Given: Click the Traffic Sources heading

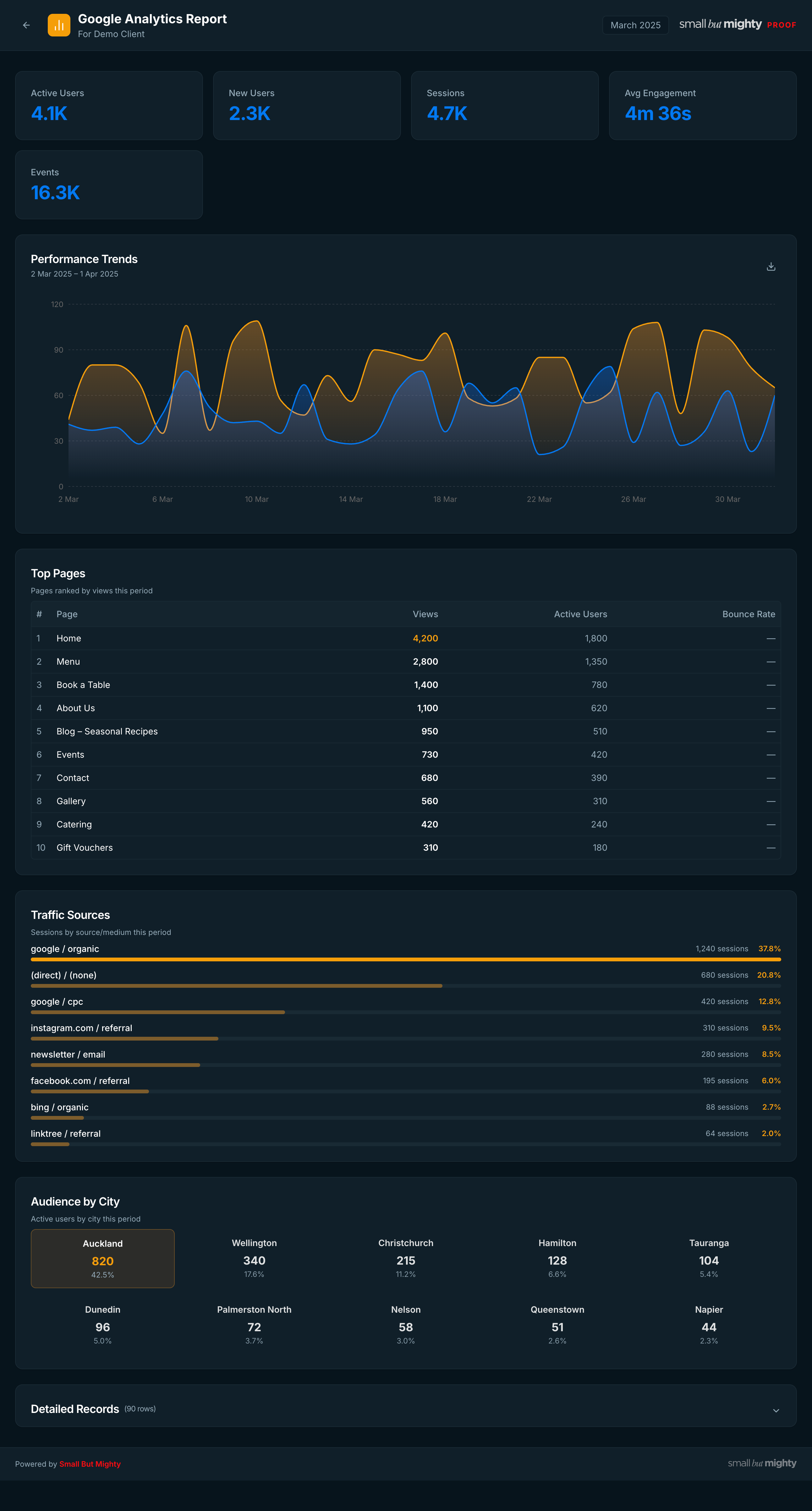Looking at the screenshot, I should click(x=70, y=915).
